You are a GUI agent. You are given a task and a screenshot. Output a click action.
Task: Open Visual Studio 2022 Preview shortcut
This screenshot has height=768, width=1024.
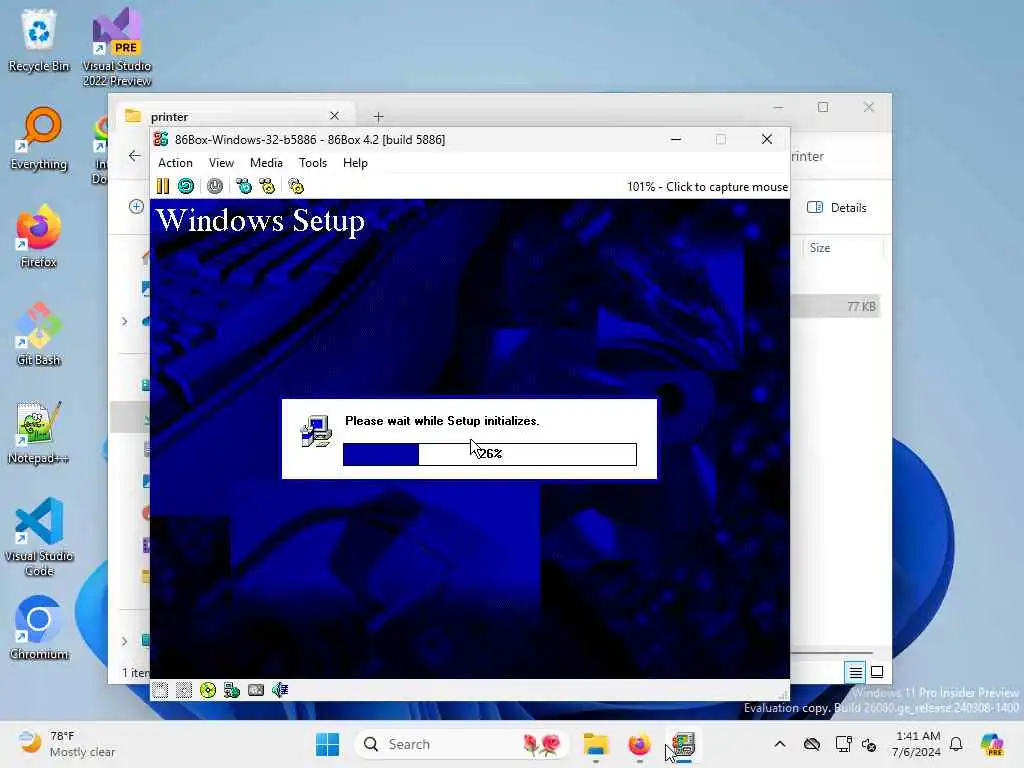click(117, 47)
